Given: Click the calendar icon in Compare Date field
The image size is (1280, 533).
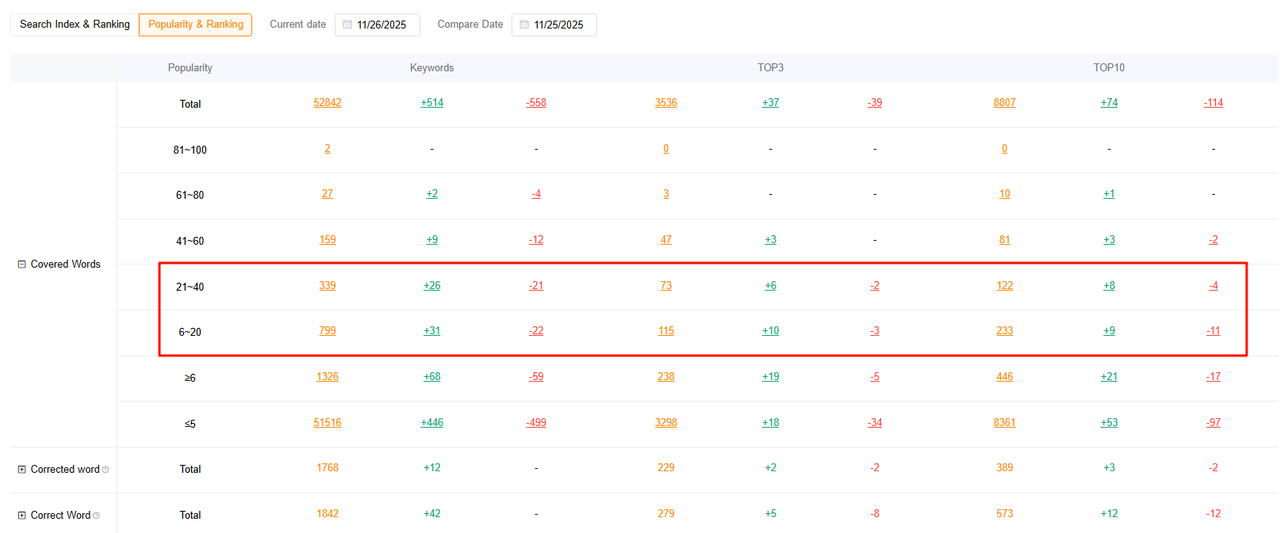Looking at the screenshot, I should coord(523,25).
